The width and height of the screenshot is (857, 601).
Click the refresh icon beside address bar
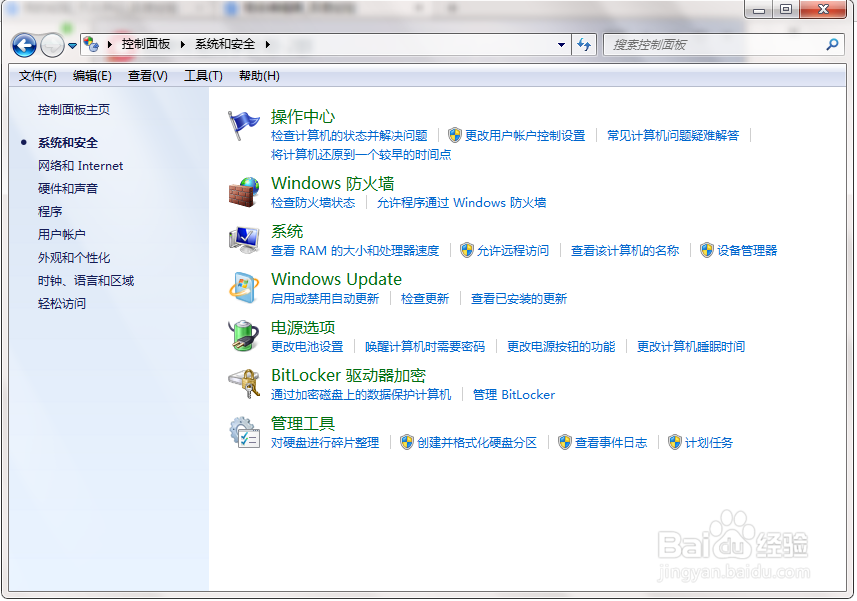click(584, 45)
